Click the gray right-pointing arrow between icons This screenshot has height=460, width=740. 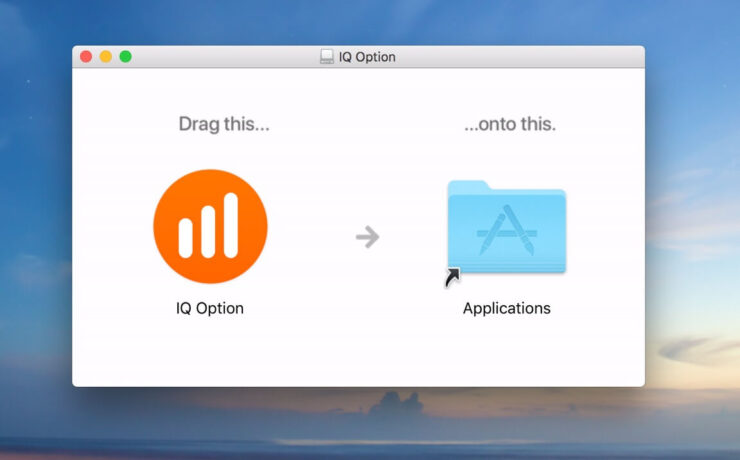click(x=367, y=236)
